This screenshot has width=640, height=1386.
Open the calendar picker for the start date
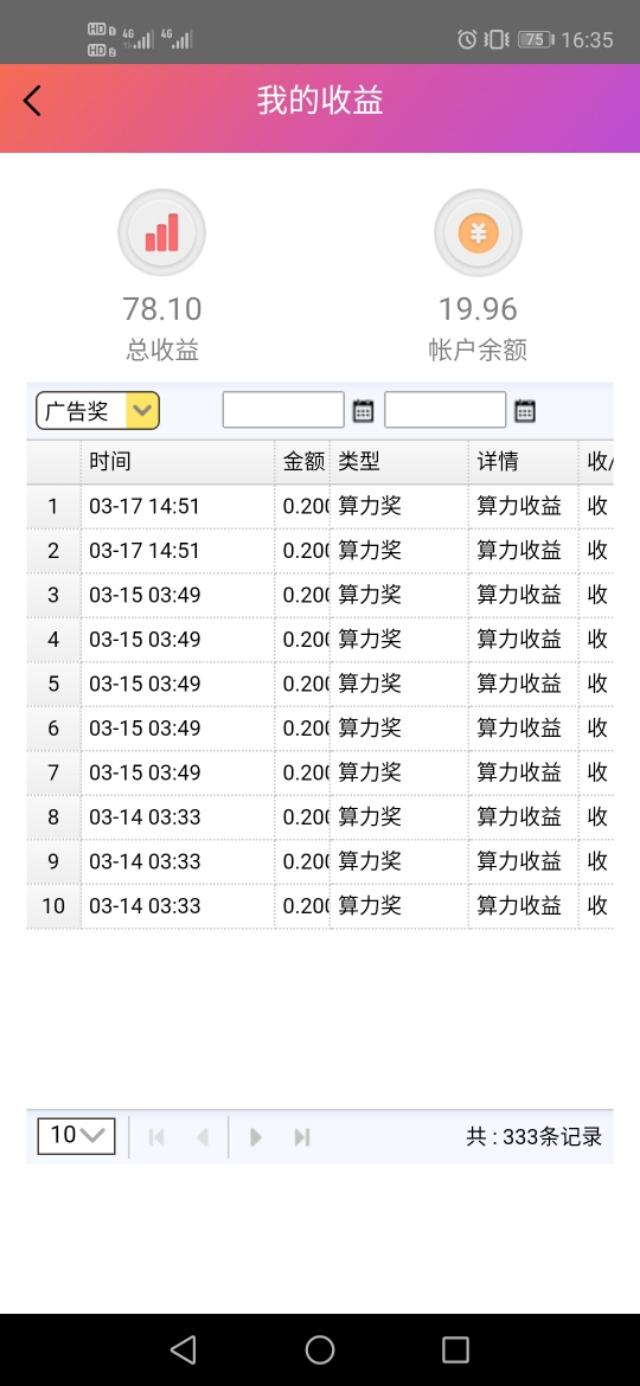361,410
